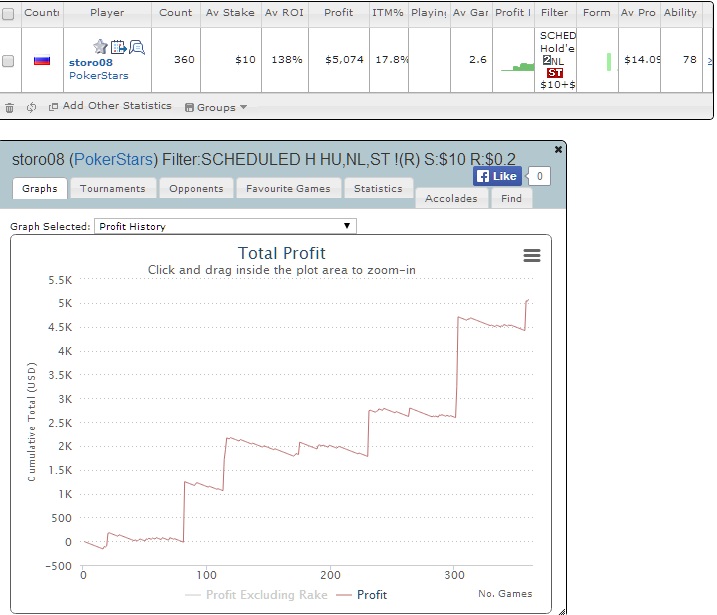Click the Russian flag icon

pos(42,60)
